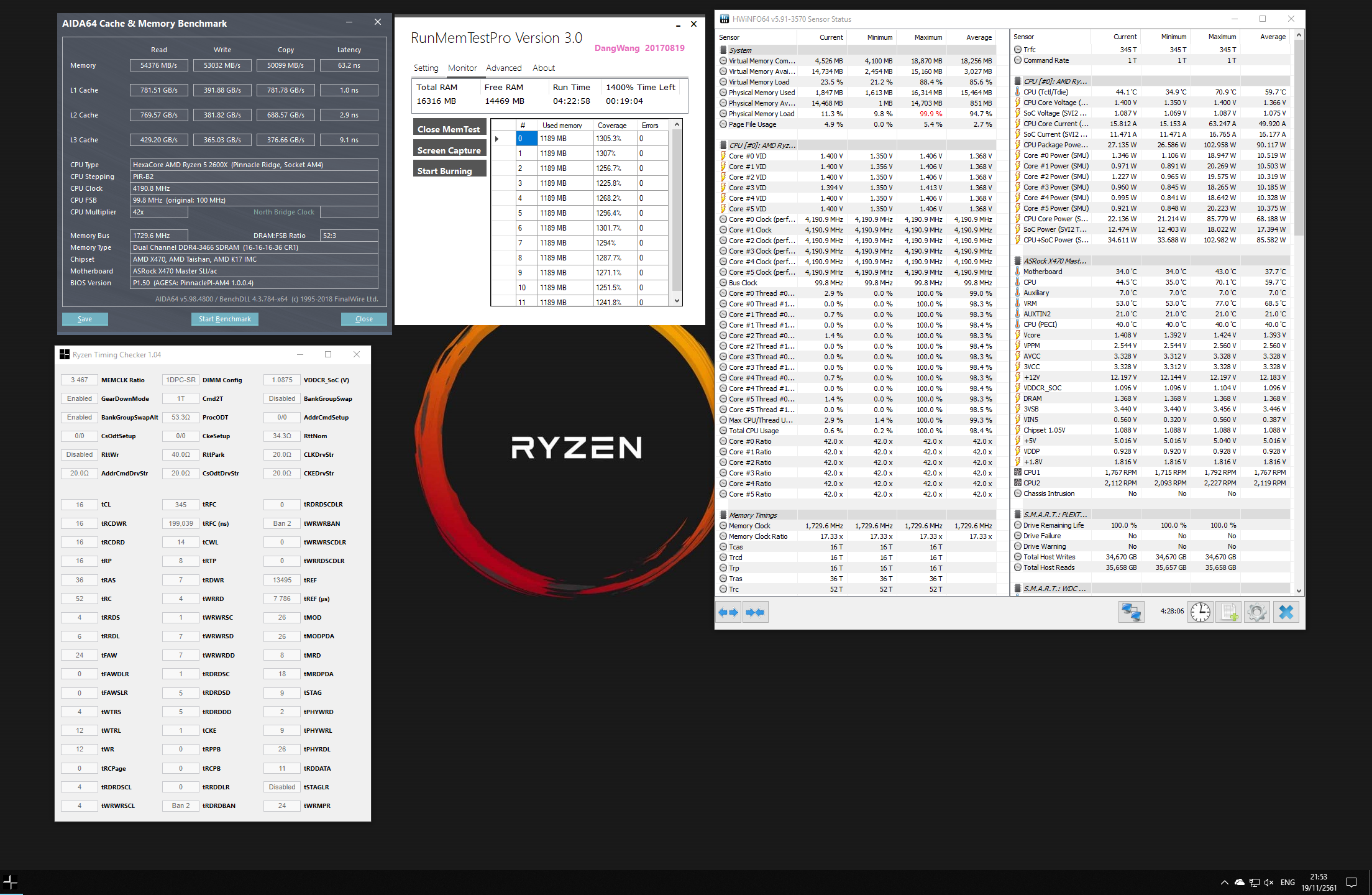Click AIDA64 Memory Latency 63.2 ns field

coord(349,65)
